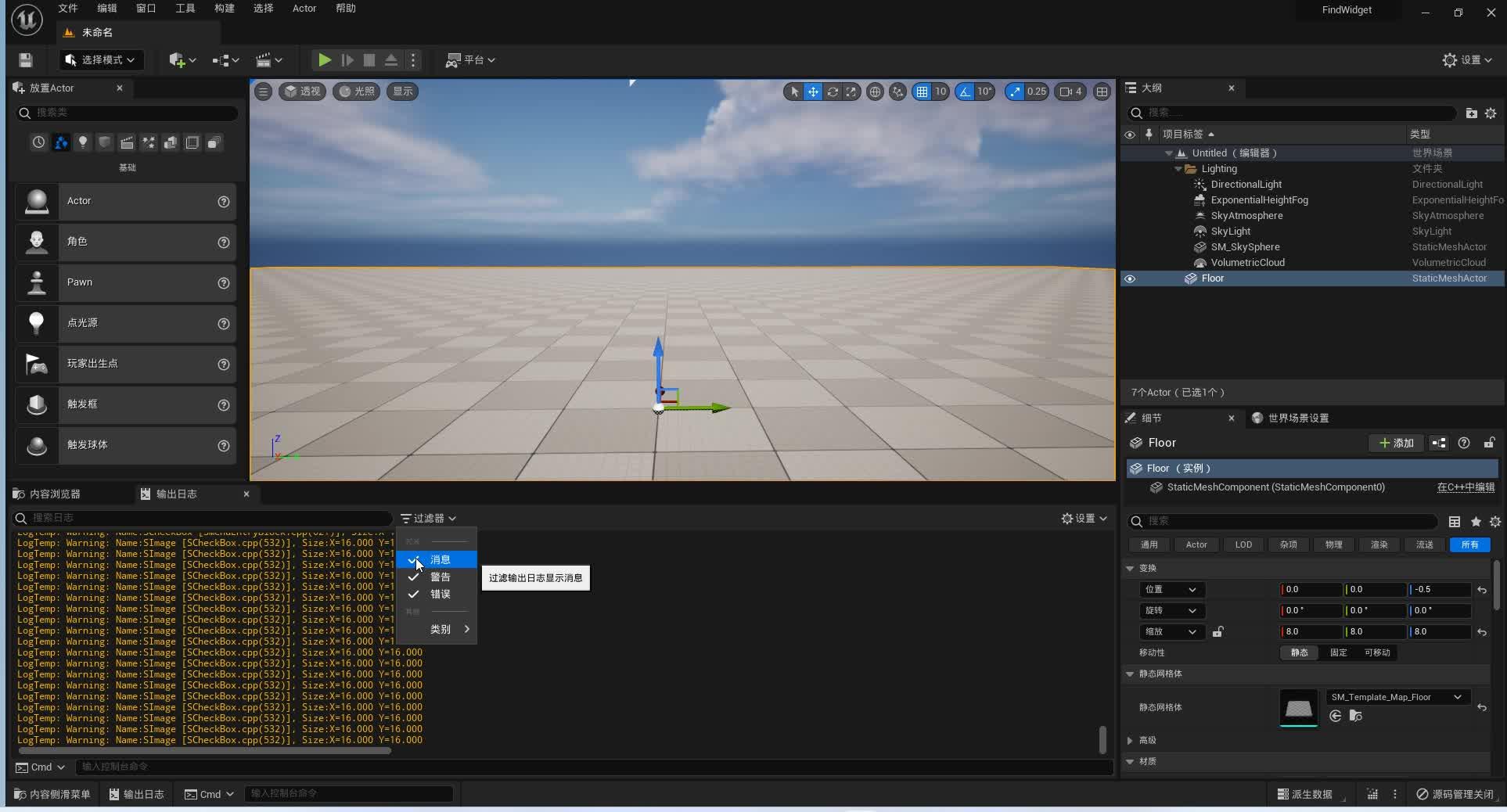
Task: Open the 选择模式 dropdown
Action: [100, 60]
